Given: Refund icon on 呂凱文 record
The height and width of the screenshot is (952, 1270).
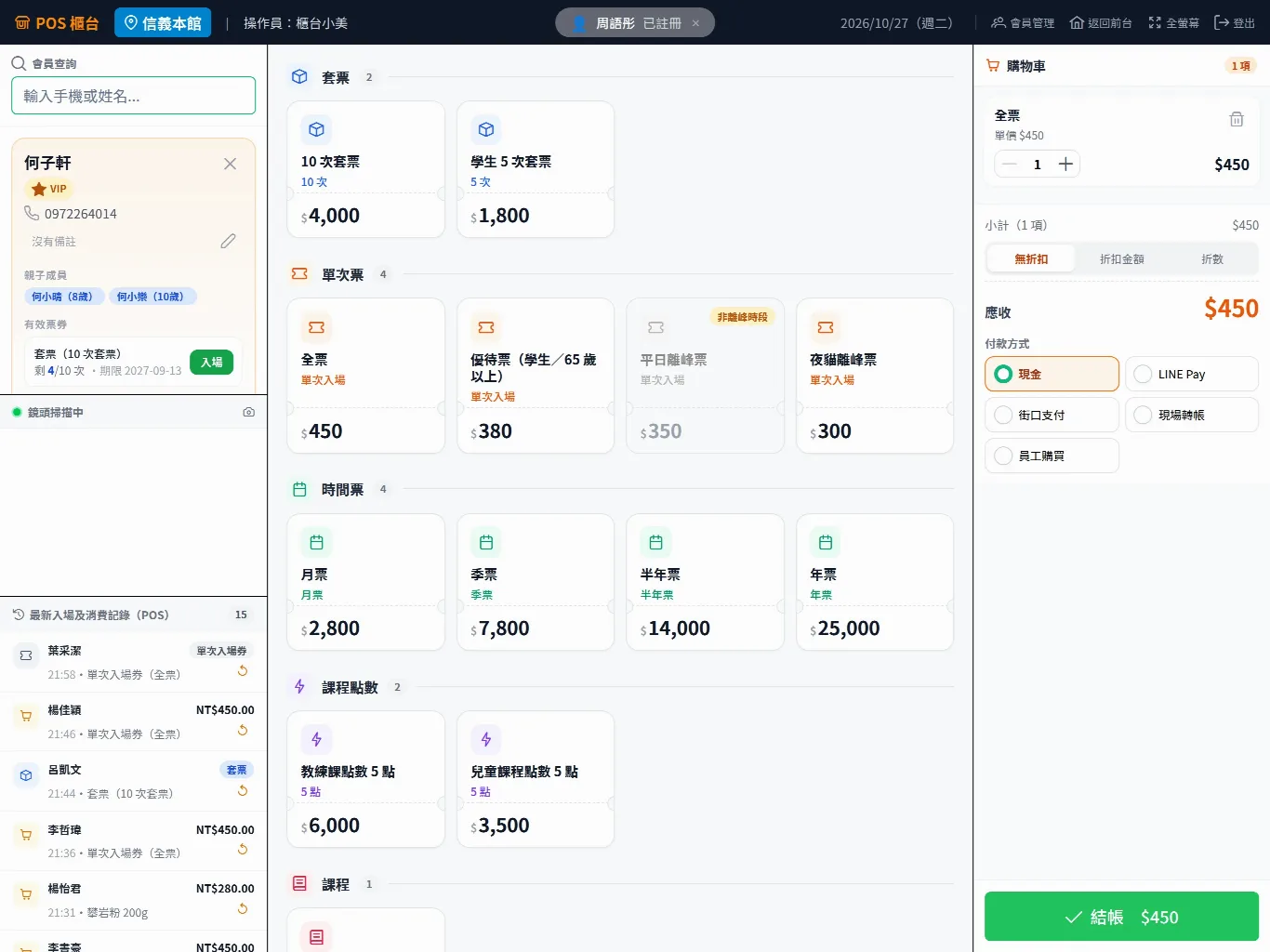Looking at the screenshot, I should (x=243, y=790).
